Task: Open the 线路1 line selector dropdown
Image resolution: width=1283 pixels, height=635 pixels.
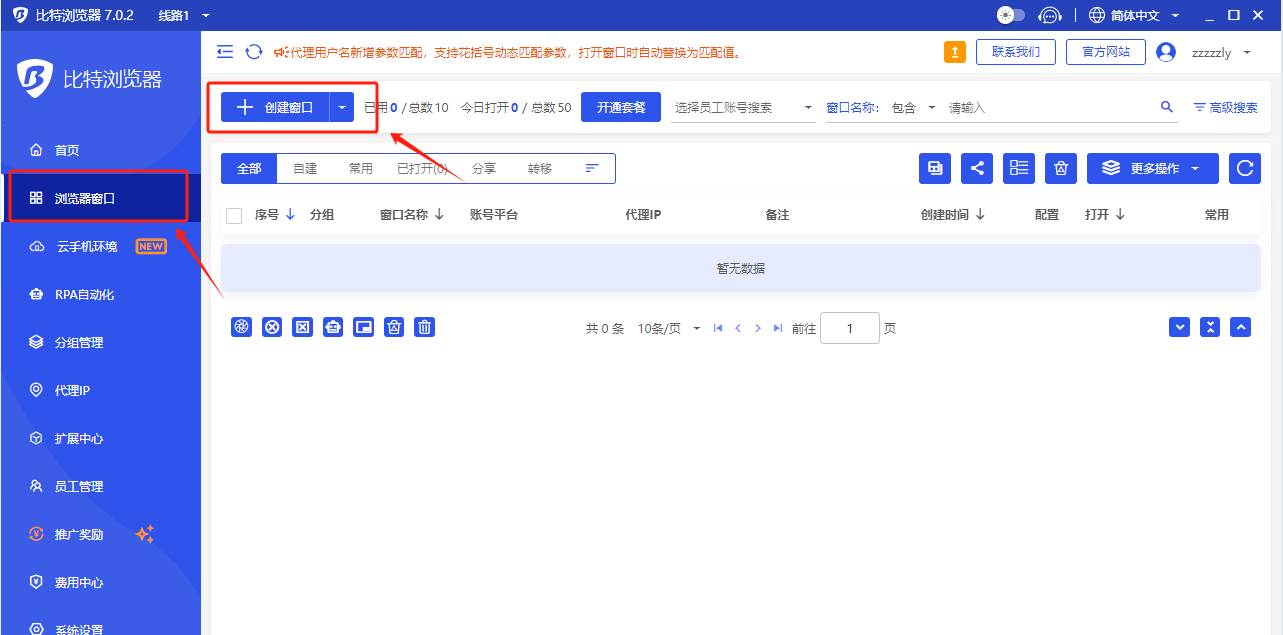Action: click(x=184, y=15)
